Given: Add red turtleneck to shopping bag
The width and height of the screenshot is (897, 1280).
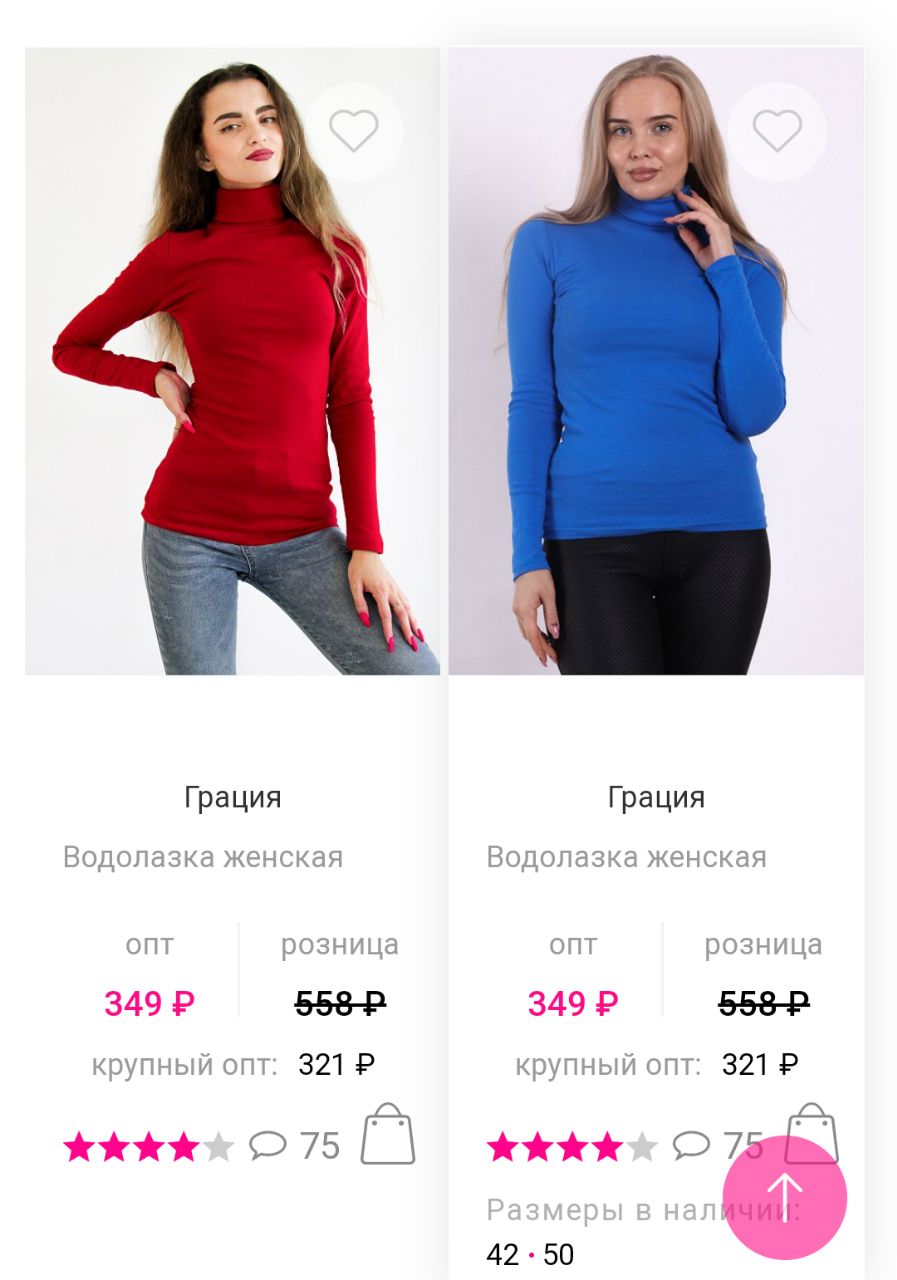Looking at the screenshot, I should click(388, 1134).
